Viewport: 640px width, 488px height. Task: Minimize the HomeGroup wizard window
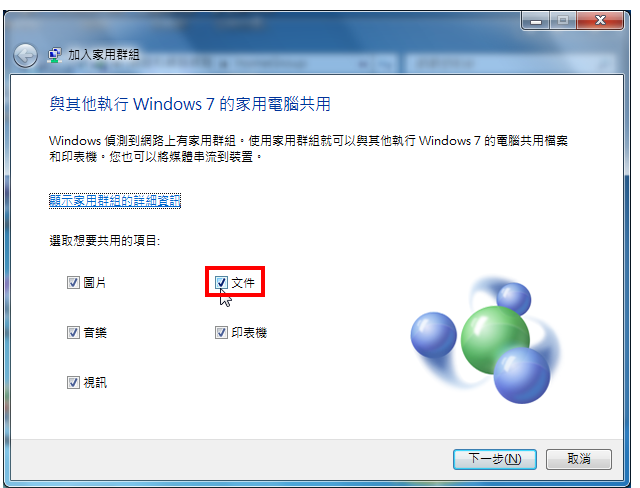536,20
